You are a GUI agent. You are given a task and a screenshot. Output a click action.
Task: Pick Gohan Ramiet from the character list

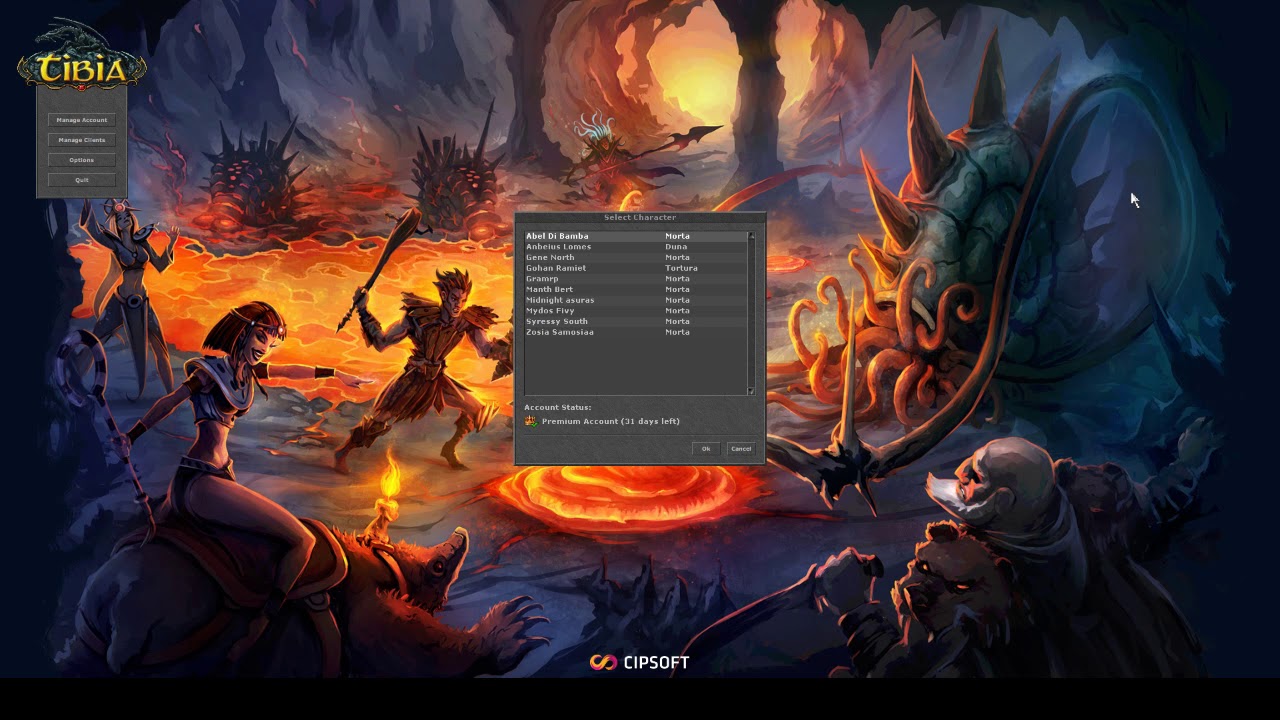coord(636,268)
